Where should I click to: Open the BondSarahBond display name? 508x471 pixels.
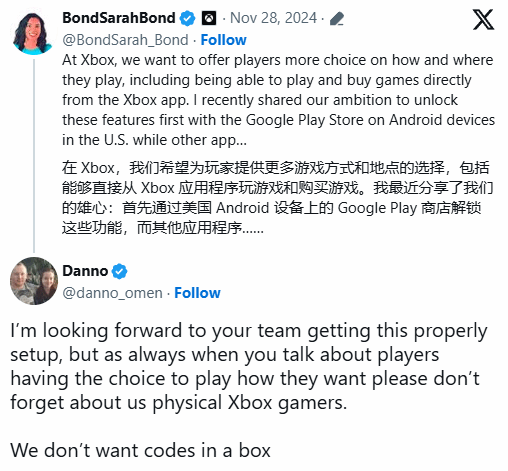pos(119,18)
